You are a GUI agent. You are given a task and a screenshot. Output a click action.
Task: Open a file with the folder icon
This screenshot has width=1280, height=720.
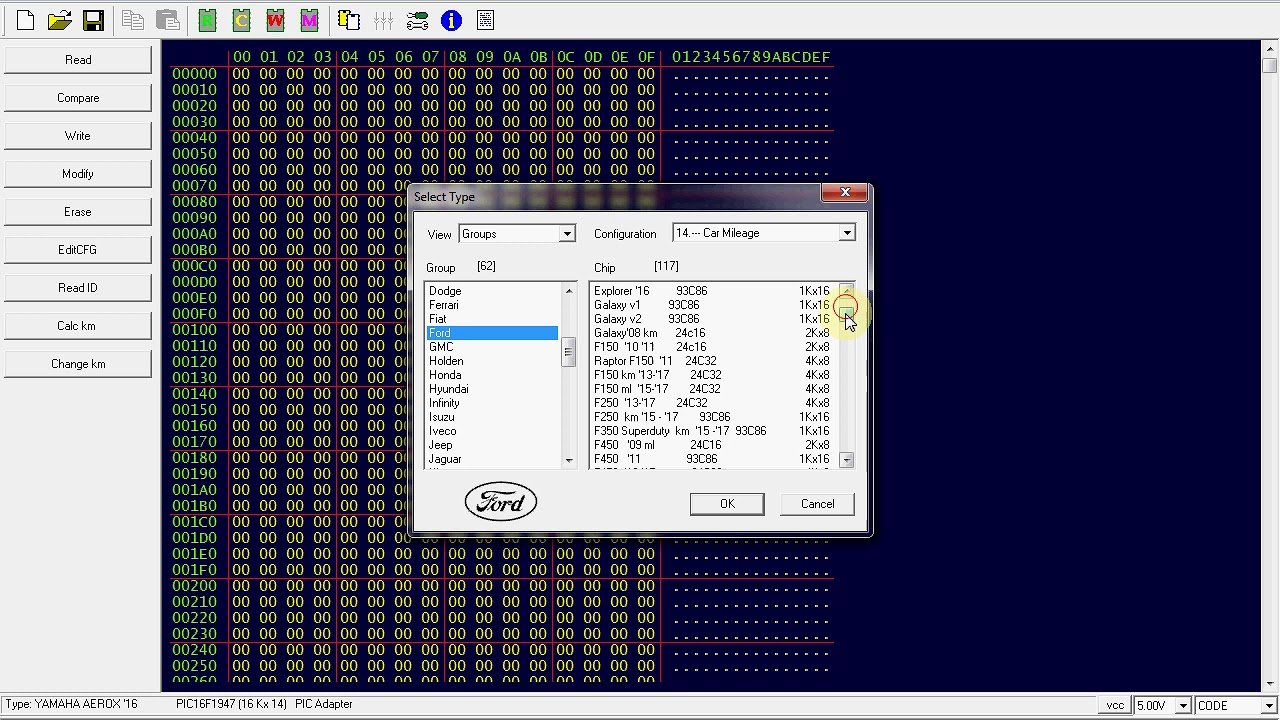tap(59, 20)
